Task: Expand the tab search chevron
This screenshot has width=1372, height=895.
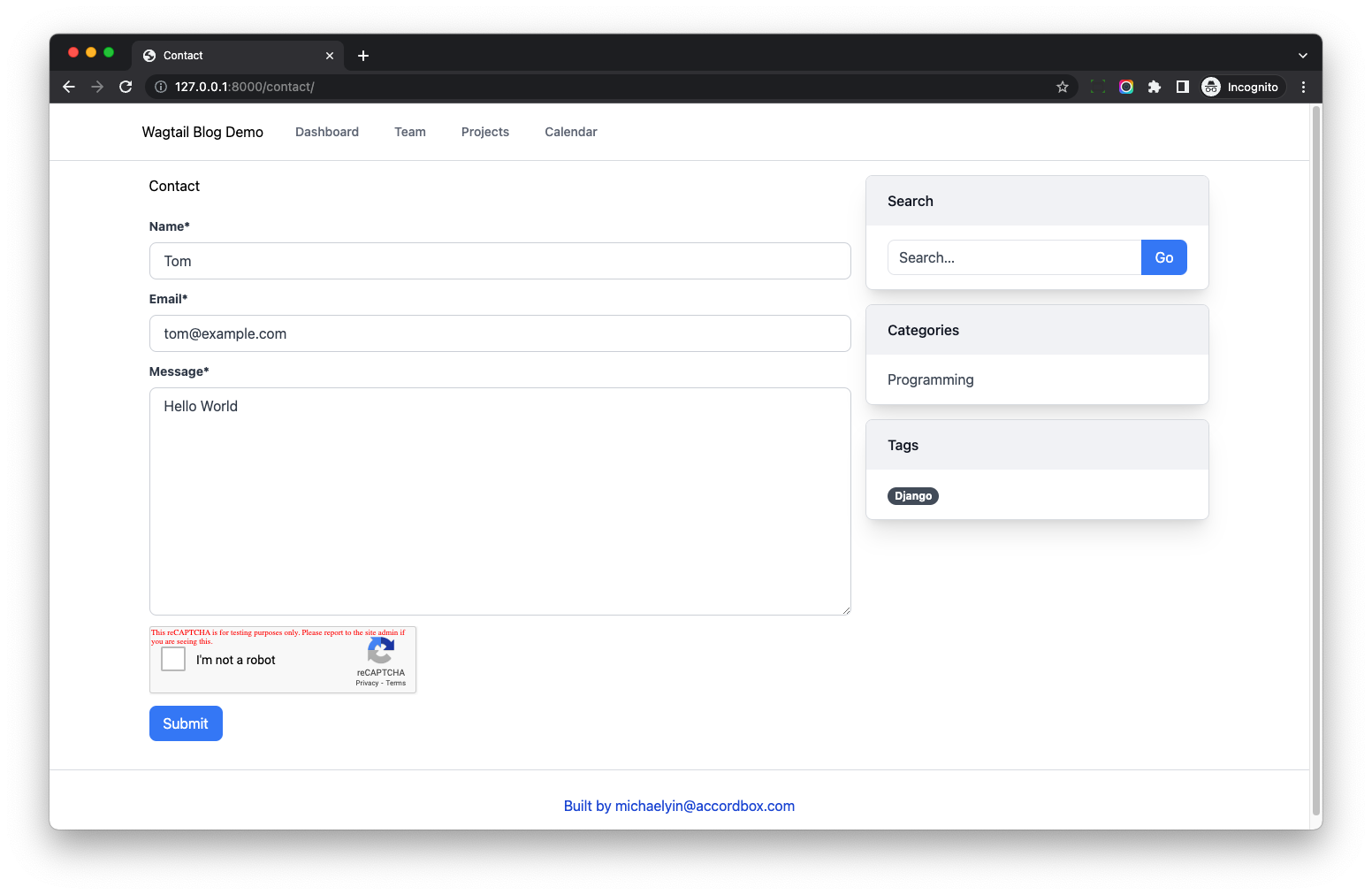Action: point(1302,56)
